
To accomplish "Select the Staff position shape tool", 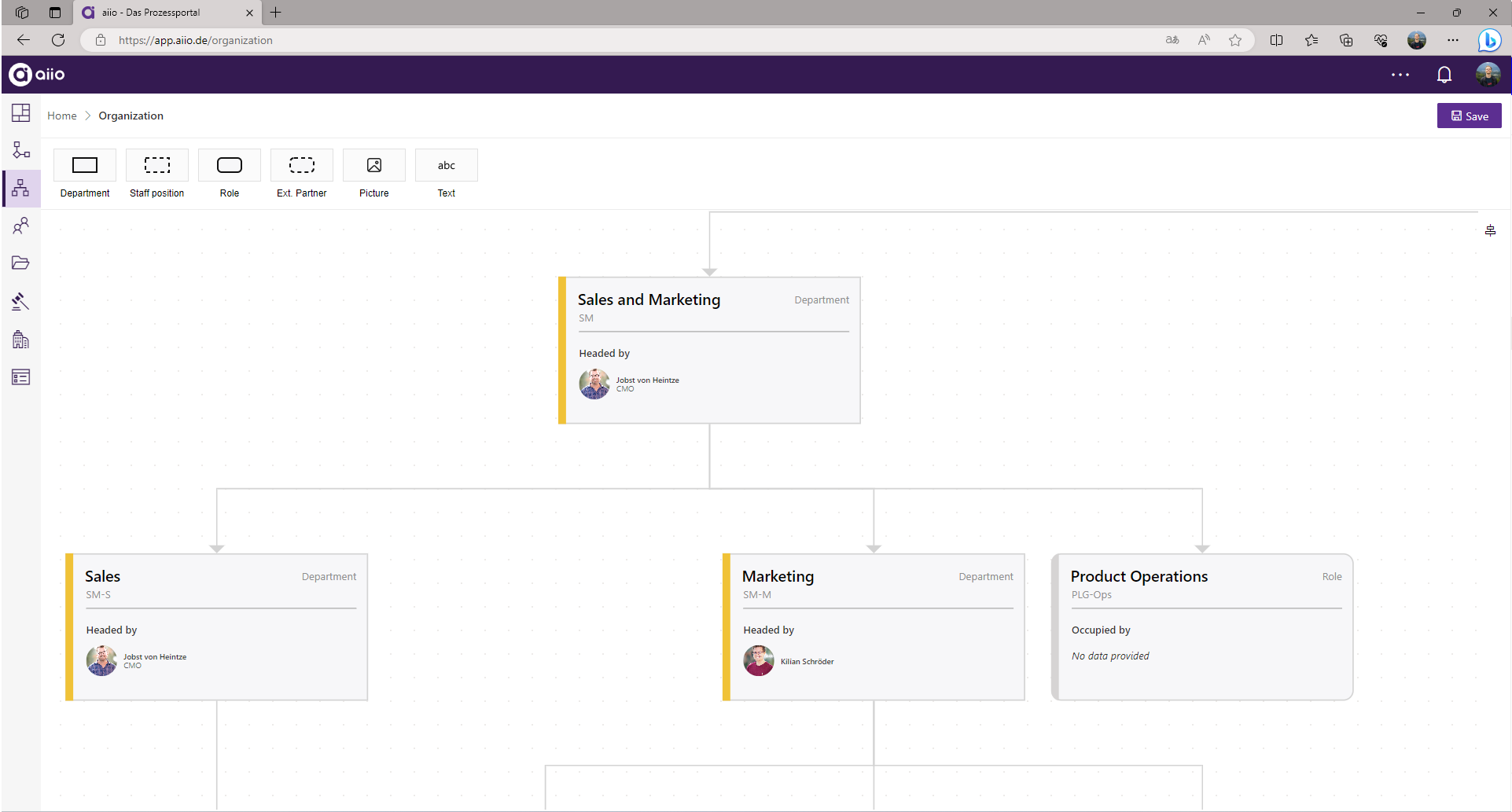I will point(156,165).
